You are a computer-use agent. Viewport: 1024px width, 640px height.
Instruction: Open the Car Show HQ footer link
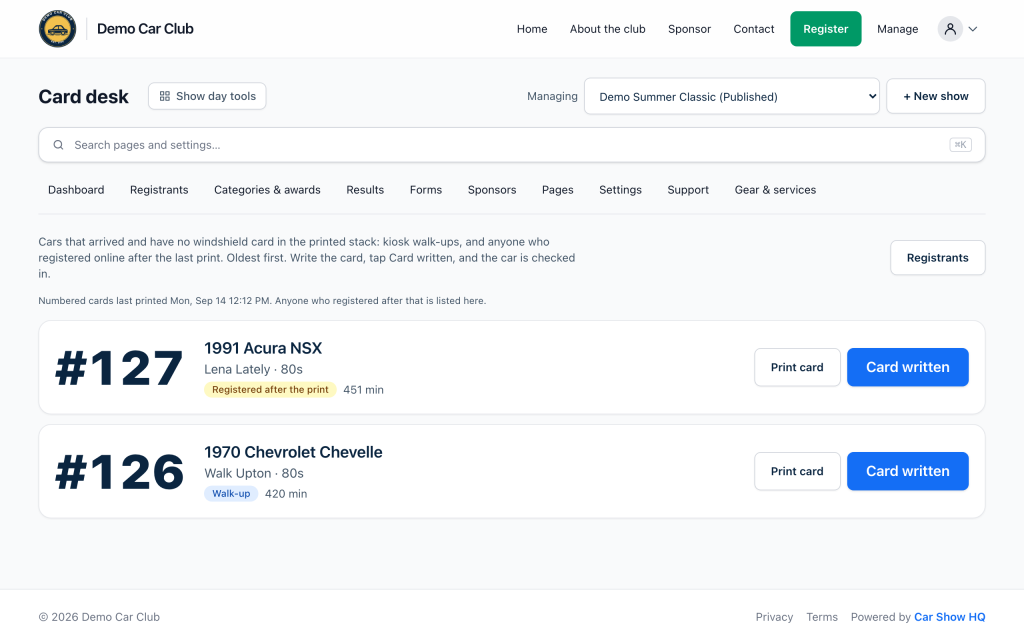point(949,617)
